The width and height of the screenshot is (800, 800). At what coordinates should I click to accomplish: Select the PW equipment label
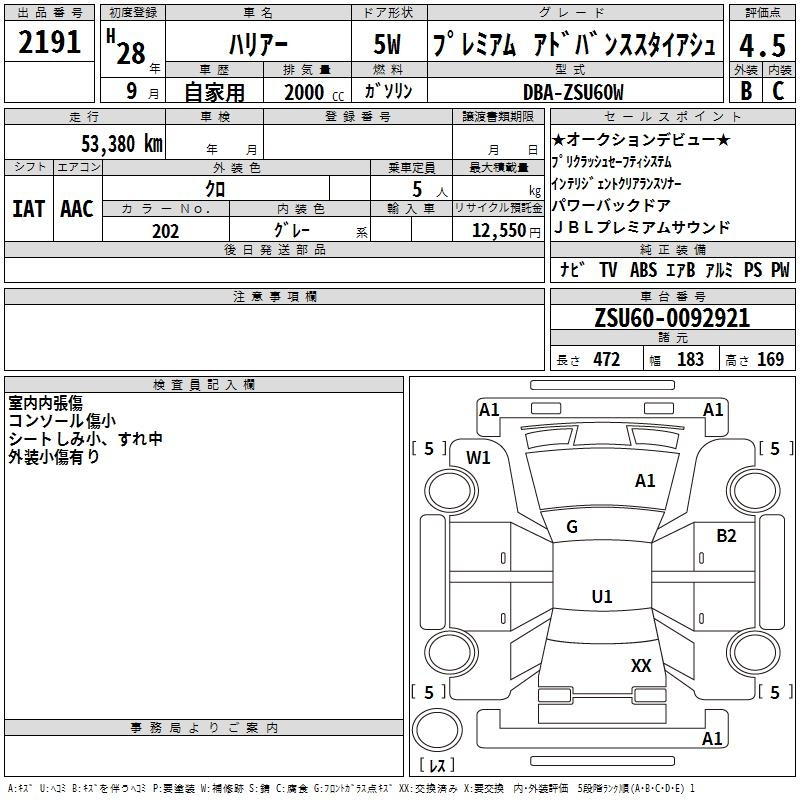click(780, 270)
